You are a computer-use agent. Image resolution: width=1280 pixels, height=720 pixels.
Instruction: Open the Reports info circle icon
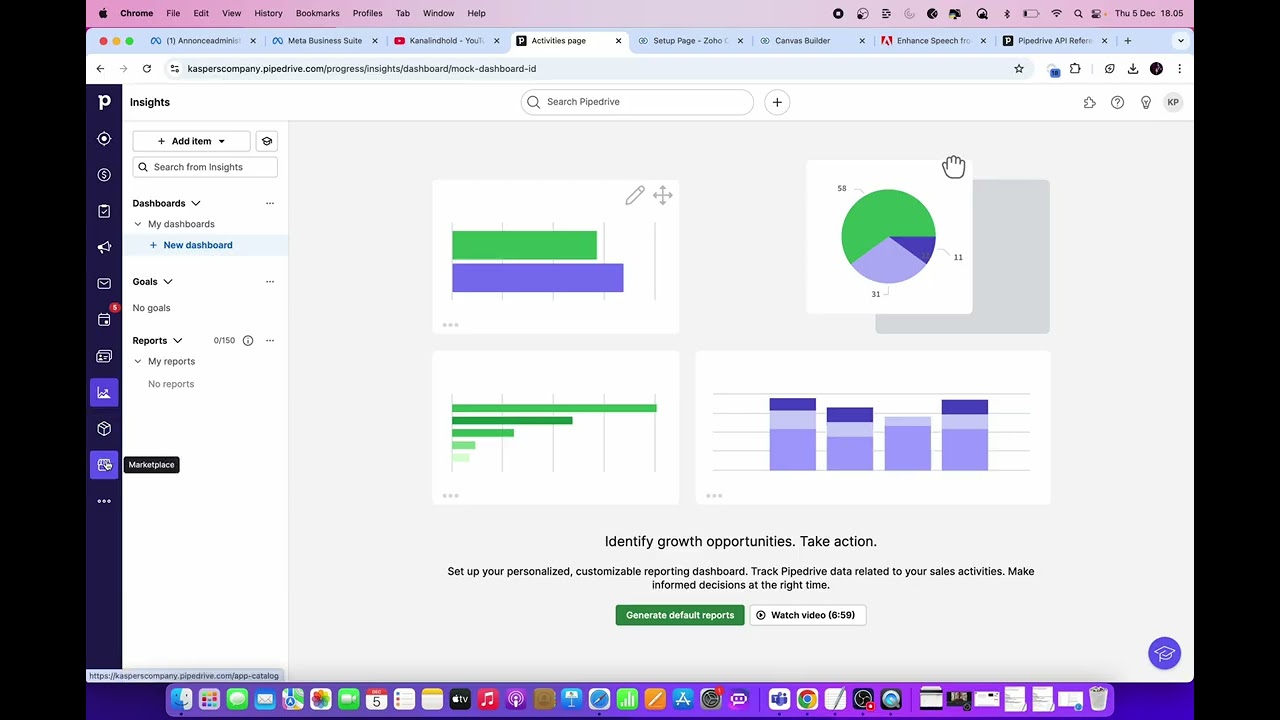point(248,340)
